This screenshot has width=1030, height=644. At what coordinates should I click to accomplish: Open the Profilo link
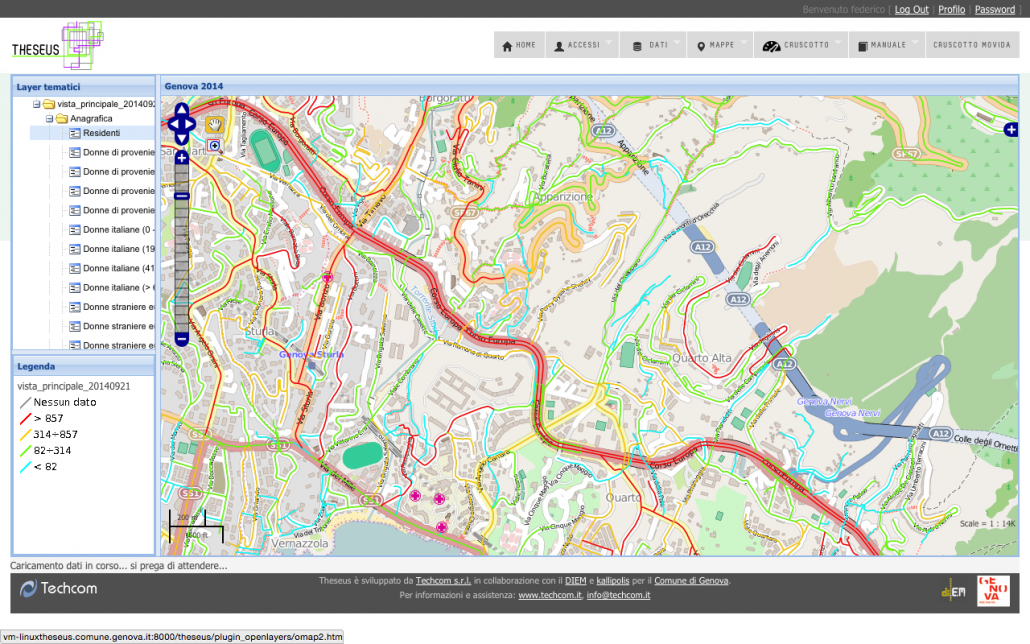click(951, 9)
